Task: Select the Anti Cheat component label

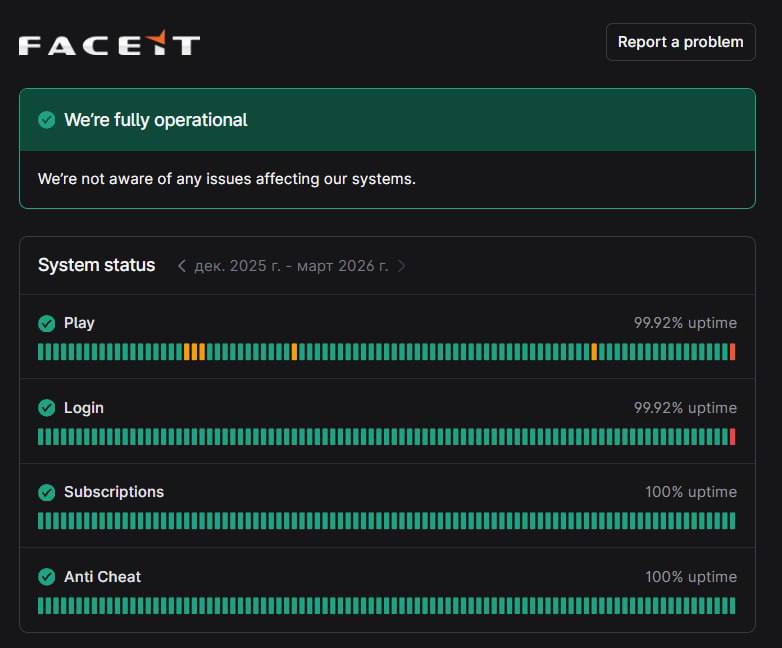Action: 102,577
